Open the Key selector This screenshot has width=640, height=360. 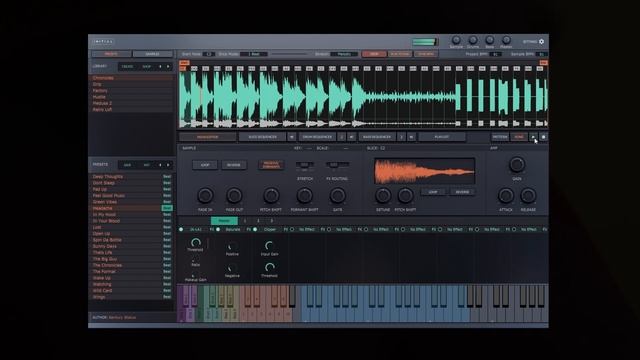(x=309, y=148)
